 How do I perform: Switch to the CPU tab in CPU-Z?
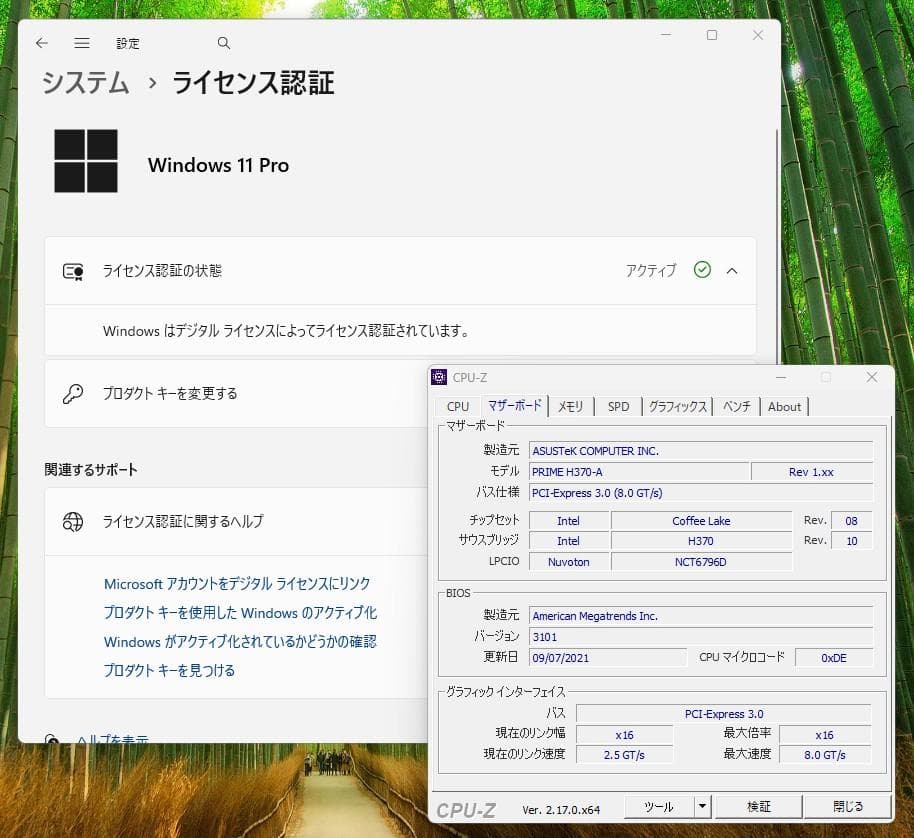458,407
